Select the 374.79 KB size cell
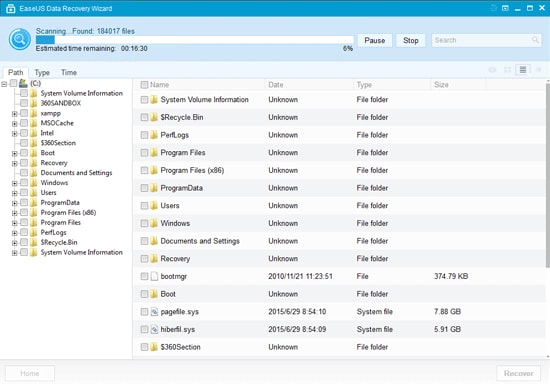 pyautogui.click(x=451, y=276)
